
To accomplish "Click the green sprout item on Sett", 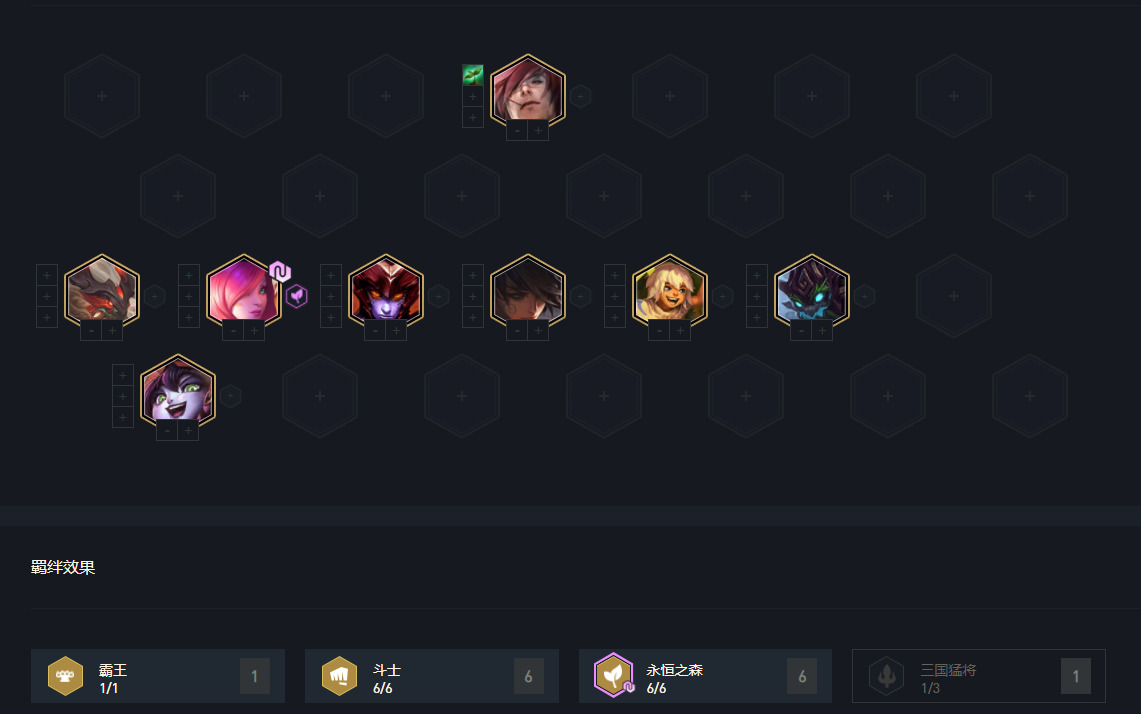I will pos(473,75).
